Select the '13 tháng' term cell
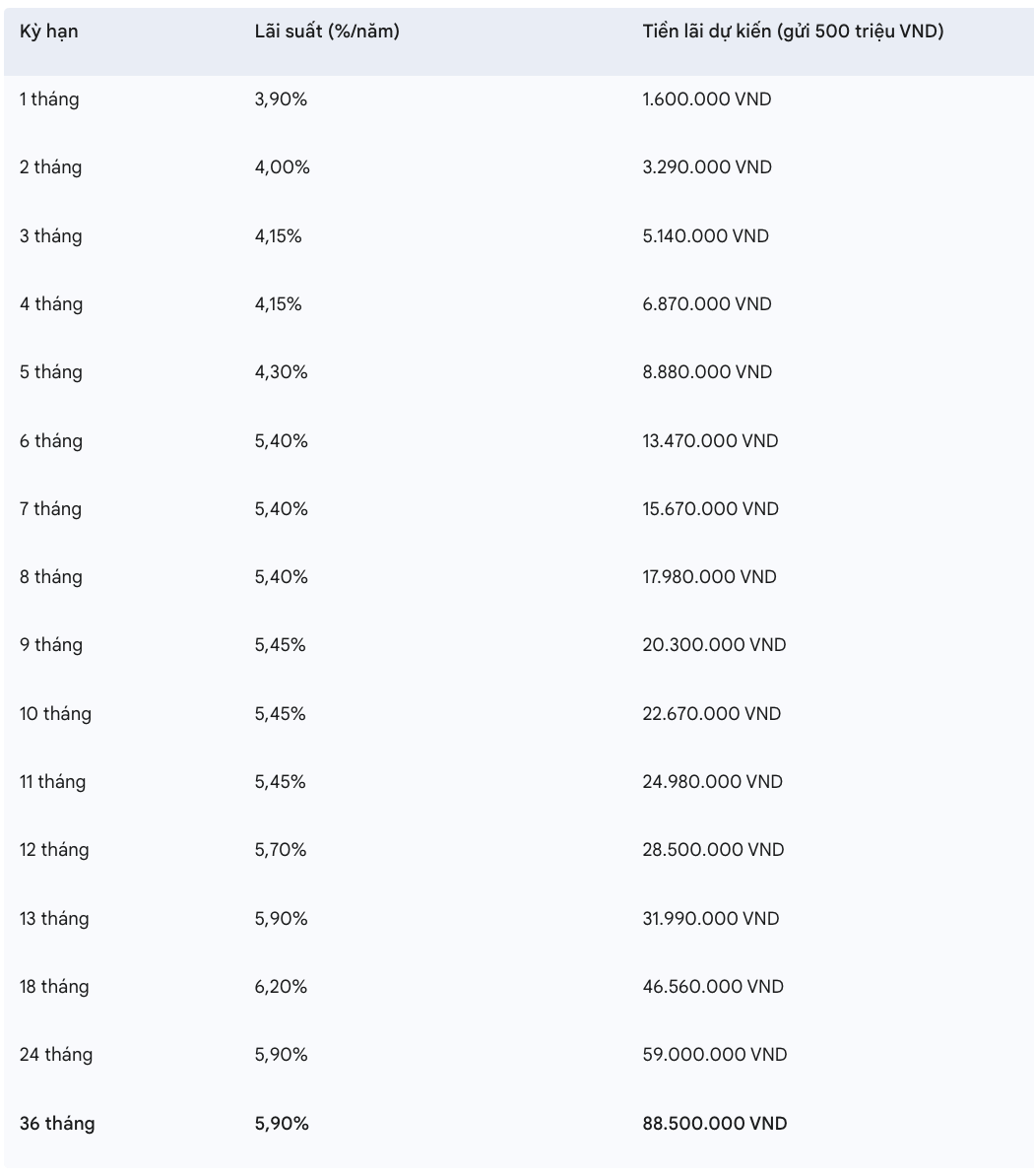This screenshot has width=1034, height=1176. (54, 919)
